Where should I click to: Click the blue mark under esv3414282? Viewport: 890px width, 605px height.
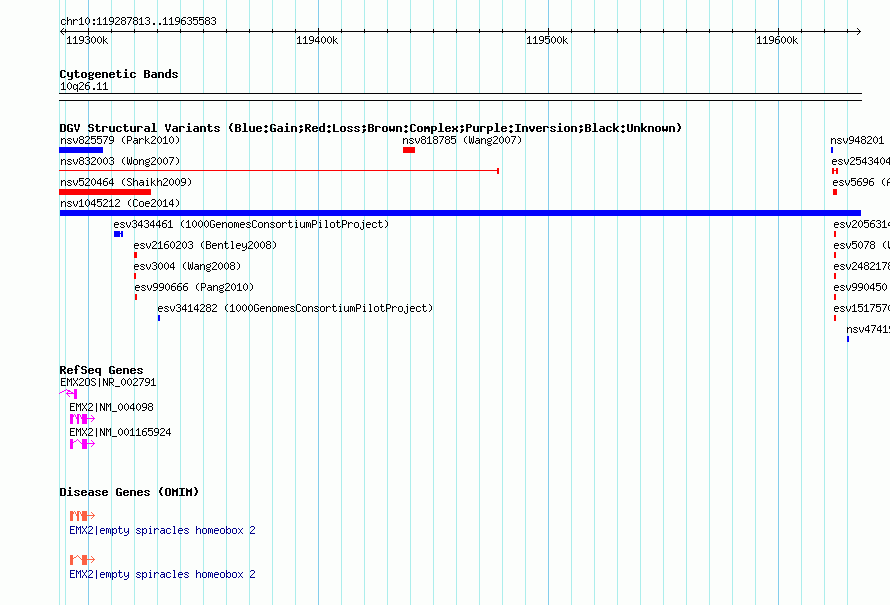click(159, 318)
